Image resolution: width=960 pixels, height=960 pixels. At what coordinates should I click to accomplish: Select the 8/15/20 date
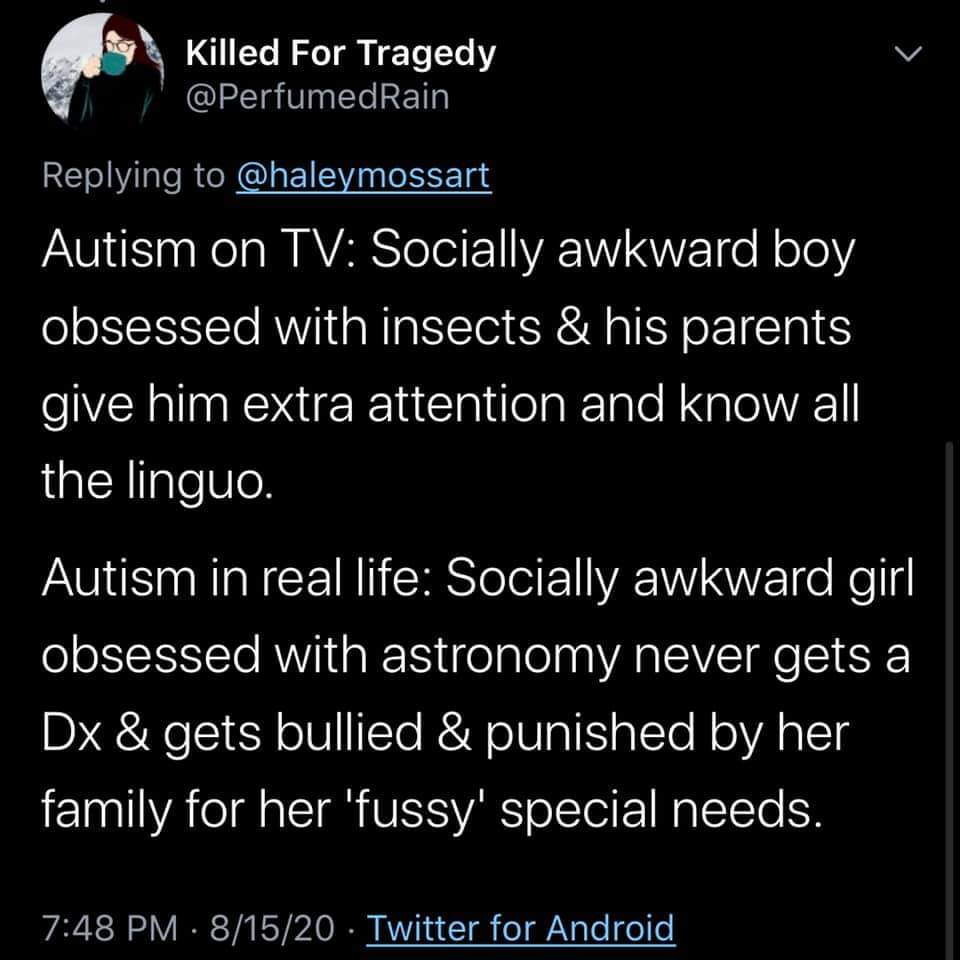pos(272,928)
